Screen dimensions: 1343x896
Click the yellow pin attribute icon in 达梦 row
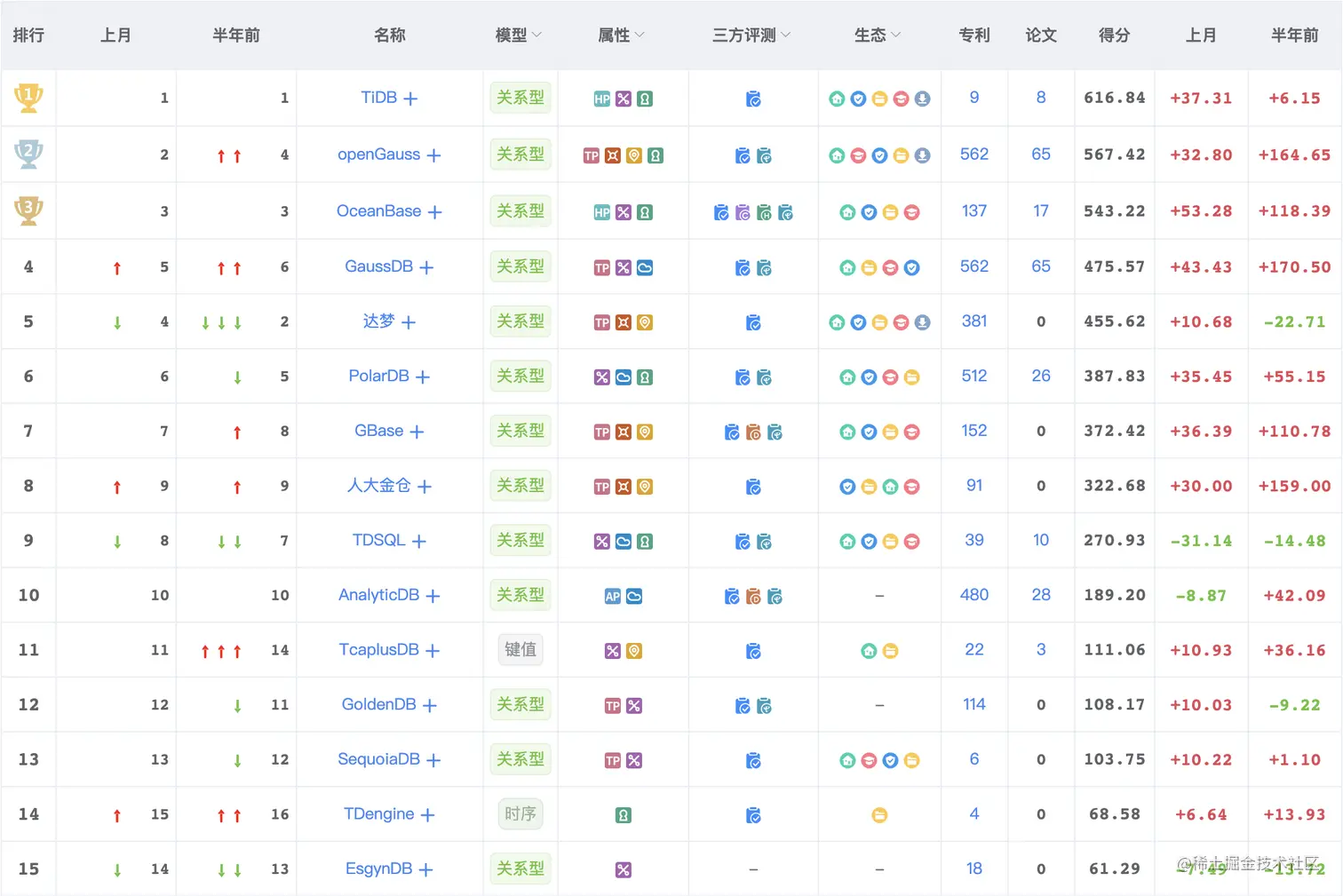[x=645, y=322]
